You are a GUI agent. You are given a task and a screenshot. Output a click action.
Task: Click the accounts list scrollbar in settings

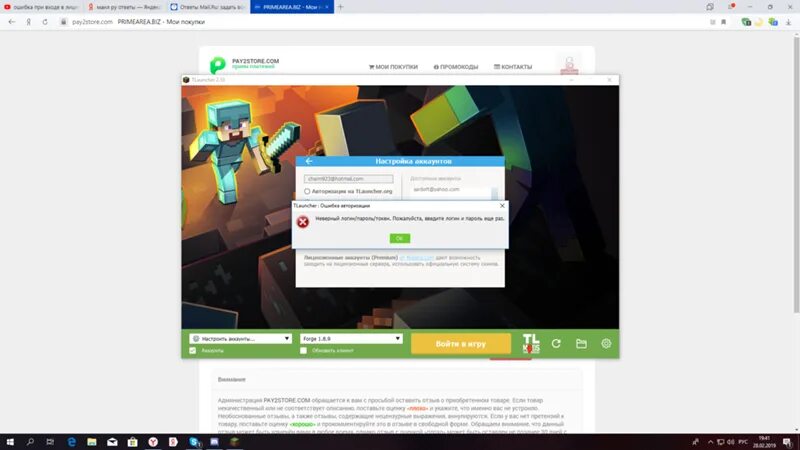pos(494,193)
